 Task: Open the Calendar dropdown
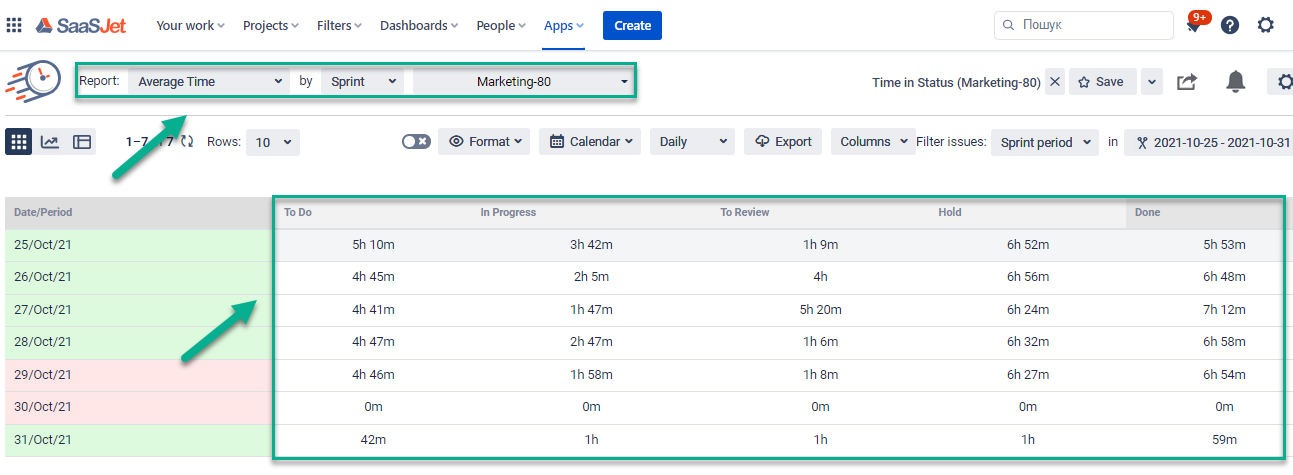coord(591,142)
